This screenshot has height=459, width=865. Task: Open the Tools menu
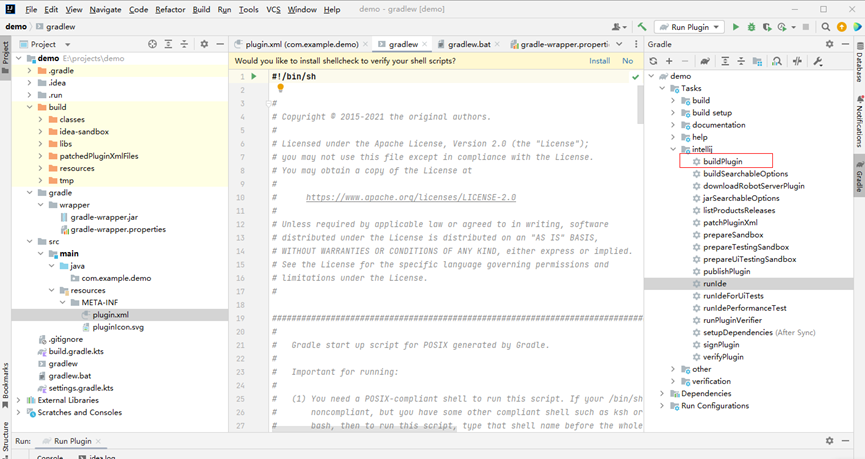click(x=248, y=9)
